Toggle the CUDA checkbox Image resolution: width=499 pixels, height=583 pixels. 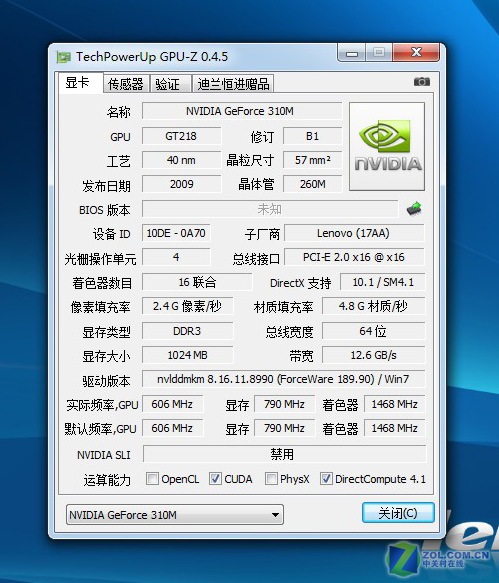point(215,479)
